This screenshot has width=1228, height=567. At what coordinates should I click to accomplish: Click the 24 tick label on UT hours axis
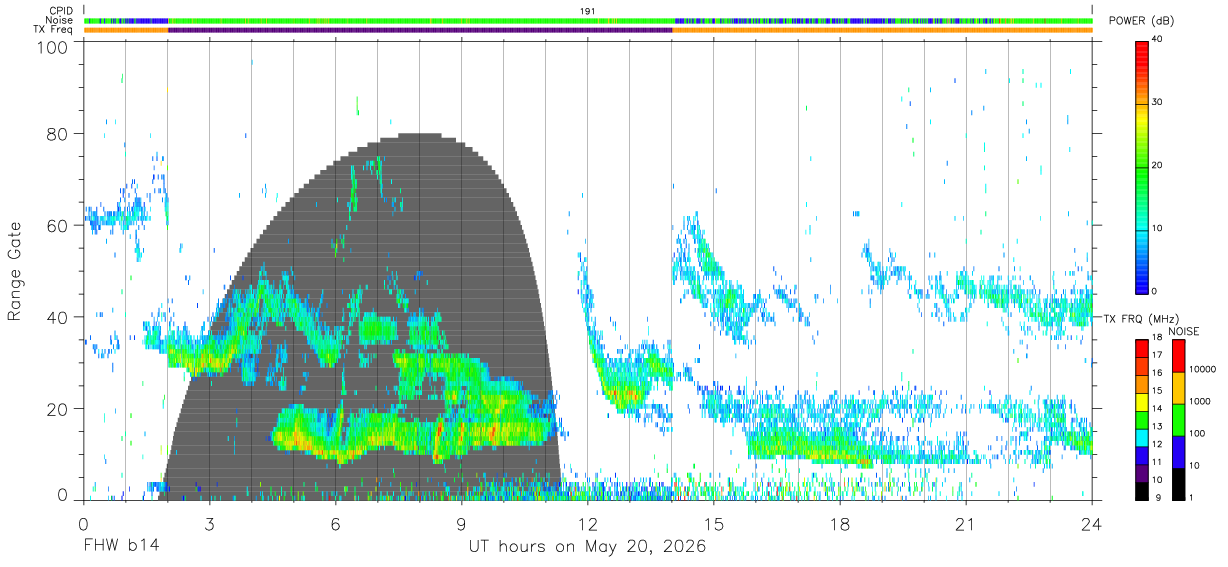1091,524
